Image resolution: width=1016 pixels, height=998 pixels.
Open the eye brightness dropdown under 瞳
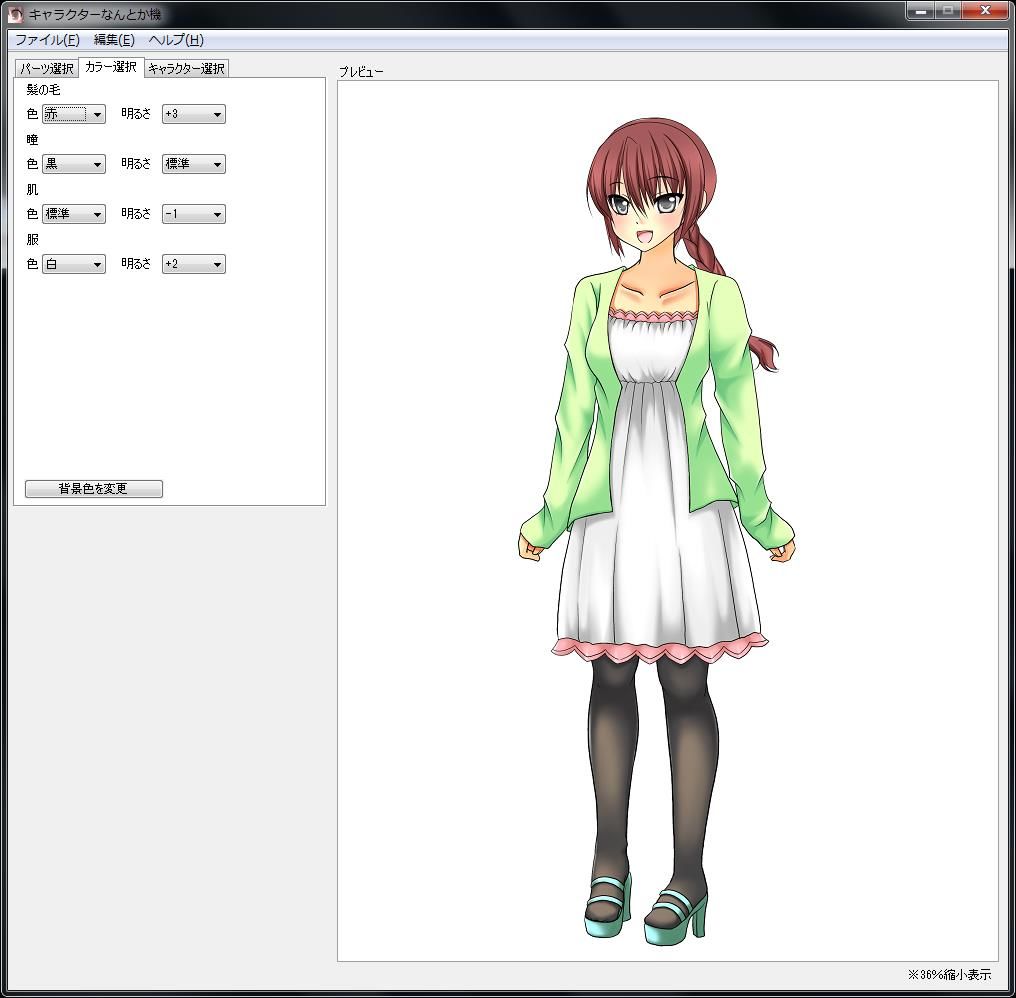(194, 164)
